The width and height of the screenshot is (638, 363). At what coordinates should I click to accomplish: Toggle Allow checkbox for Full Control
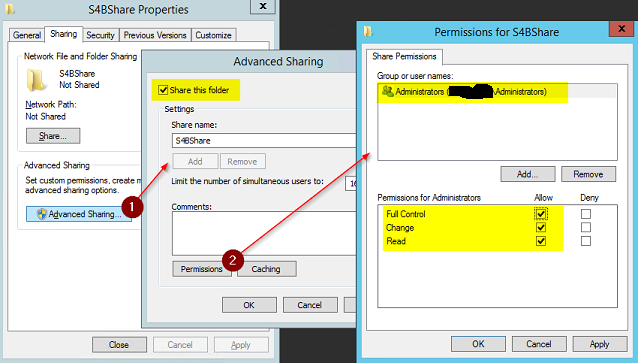(541, 214)
